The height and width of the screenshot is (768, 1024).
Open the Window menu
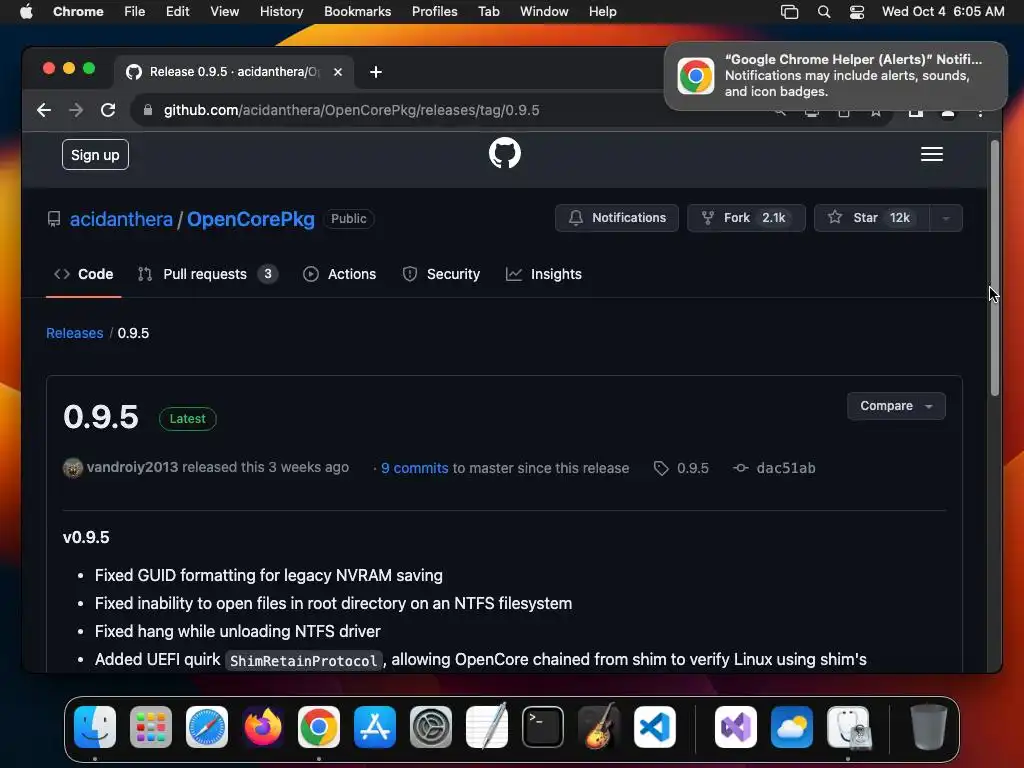(544, 12)
